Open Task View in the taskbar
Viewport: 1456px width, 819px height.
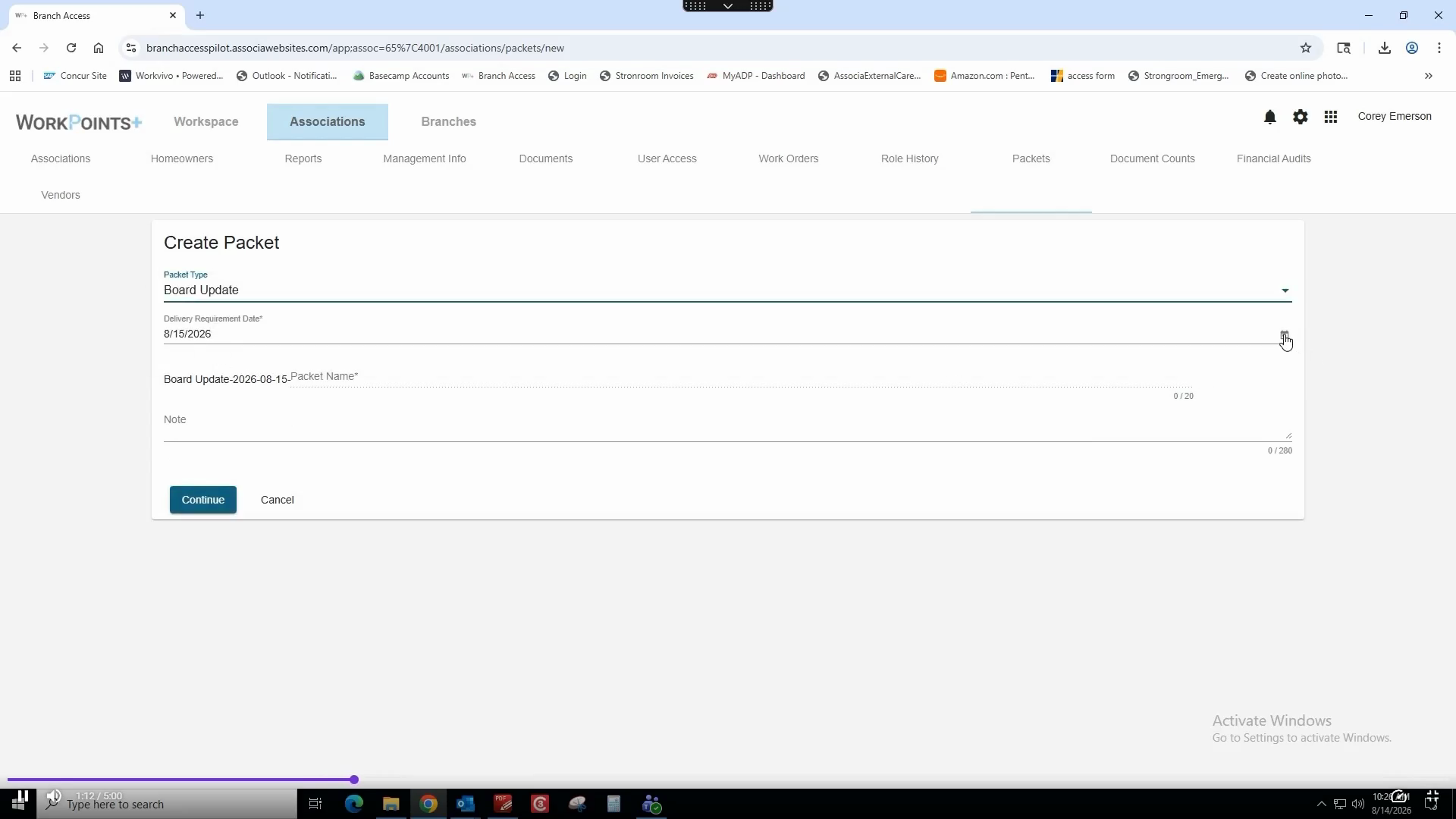click(315, 804)
